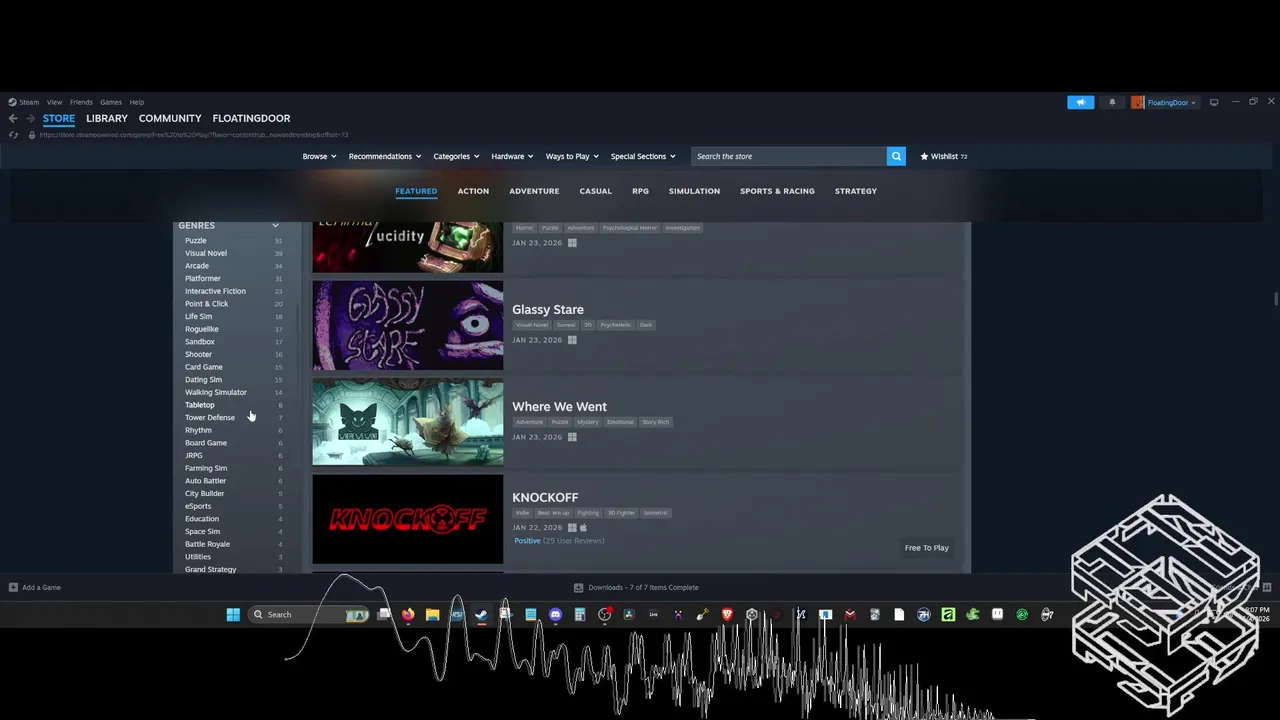Open the Special Sections dropdown
The height and width of the screenshot is (720, 1280).
[643, 156]
